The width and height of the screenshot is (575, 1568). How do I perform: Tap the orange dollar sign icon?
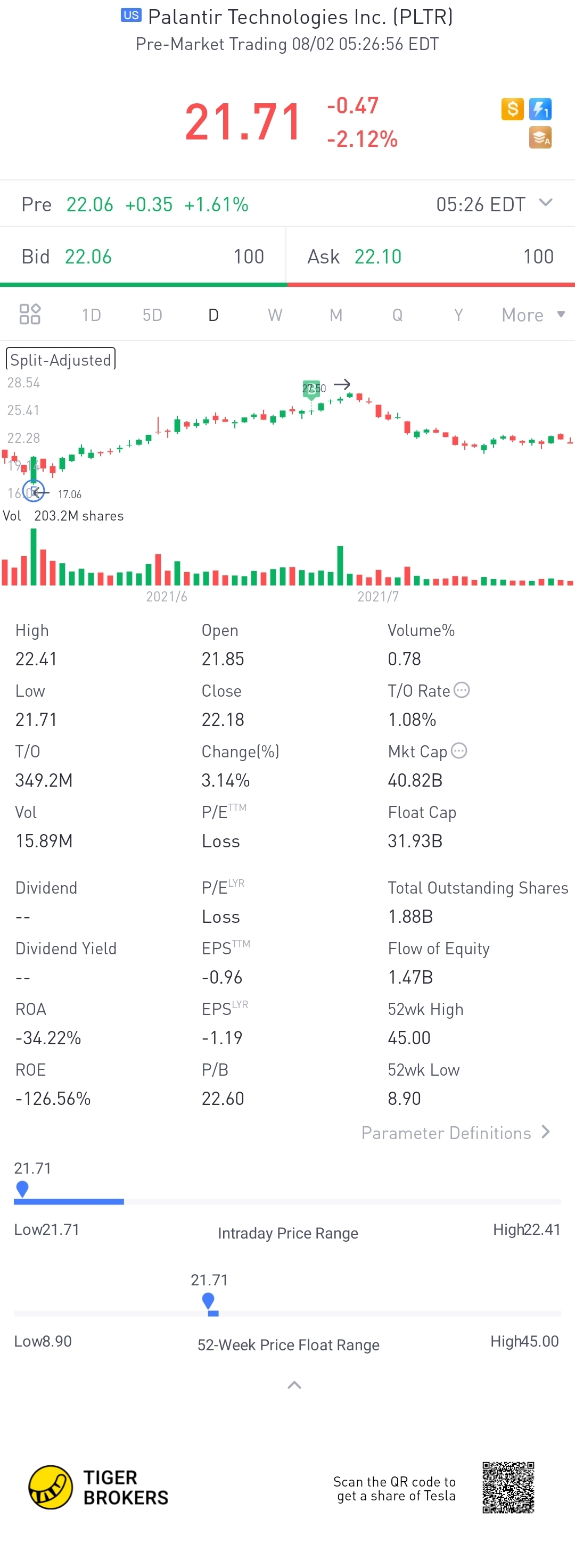click(512, 109)
